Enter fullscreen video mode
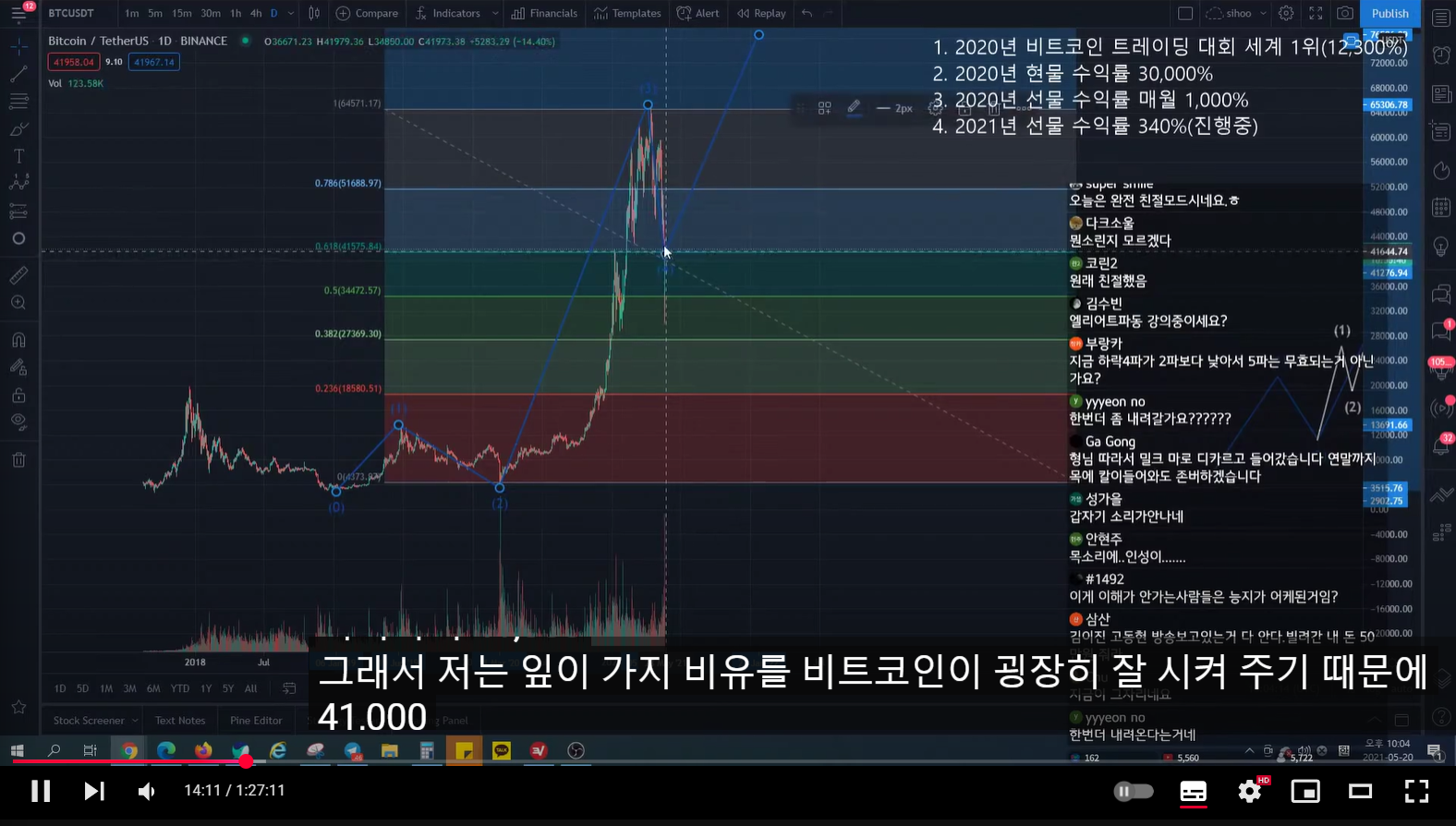 (x=1417, y=791)
